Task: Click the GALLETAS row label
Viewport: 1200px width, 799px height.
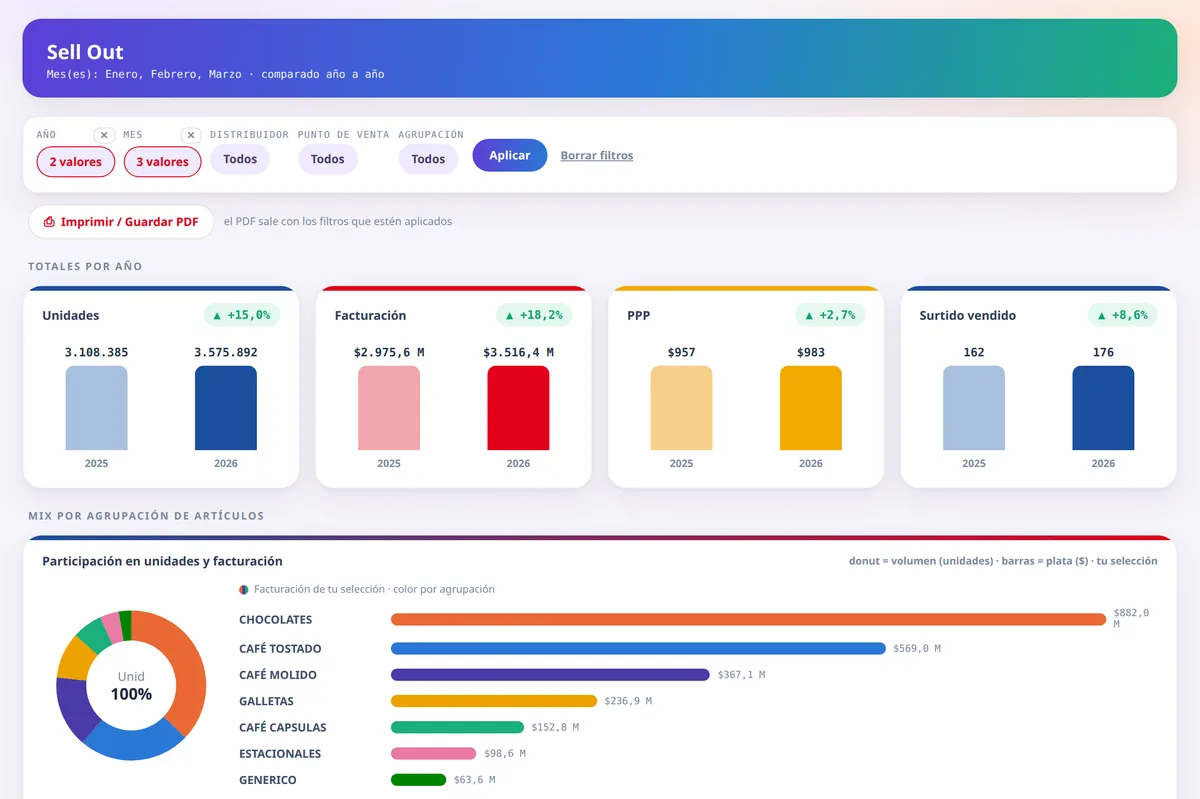Action: pos(267,701)
